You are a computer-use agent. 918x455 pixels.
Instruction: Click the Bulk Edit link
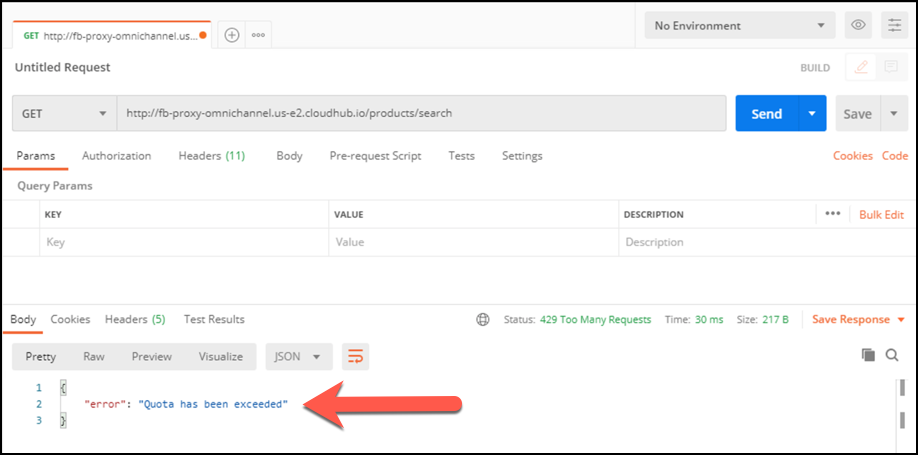(x=882, y=214)
